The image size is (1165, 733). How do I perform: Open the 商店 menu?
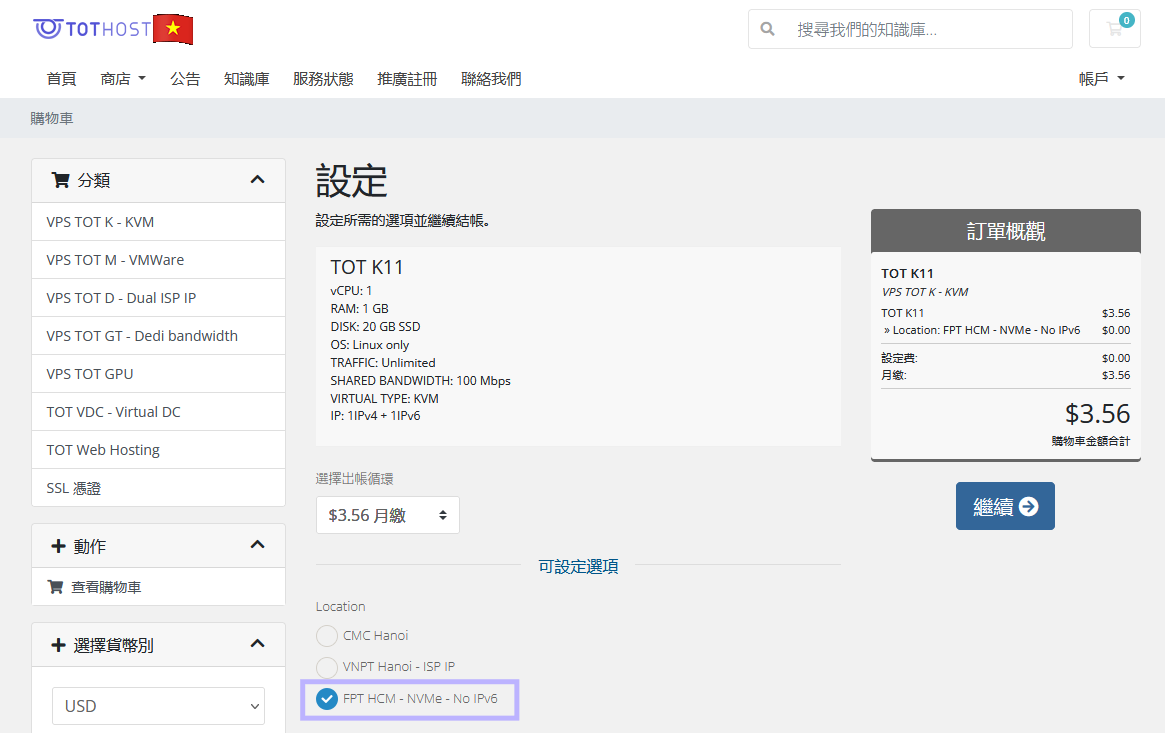pos(122,78)
